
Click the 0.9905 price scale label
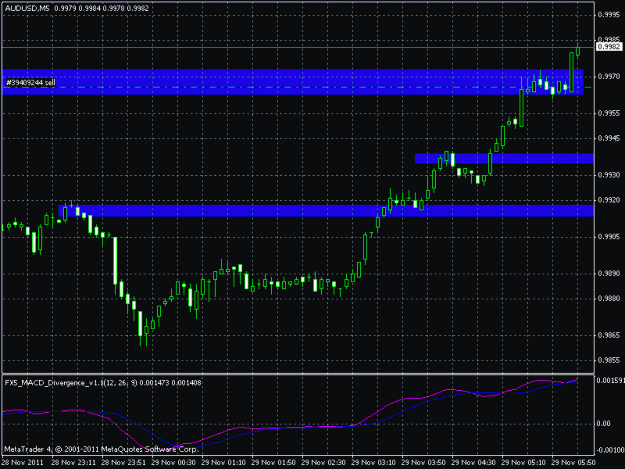609,237
